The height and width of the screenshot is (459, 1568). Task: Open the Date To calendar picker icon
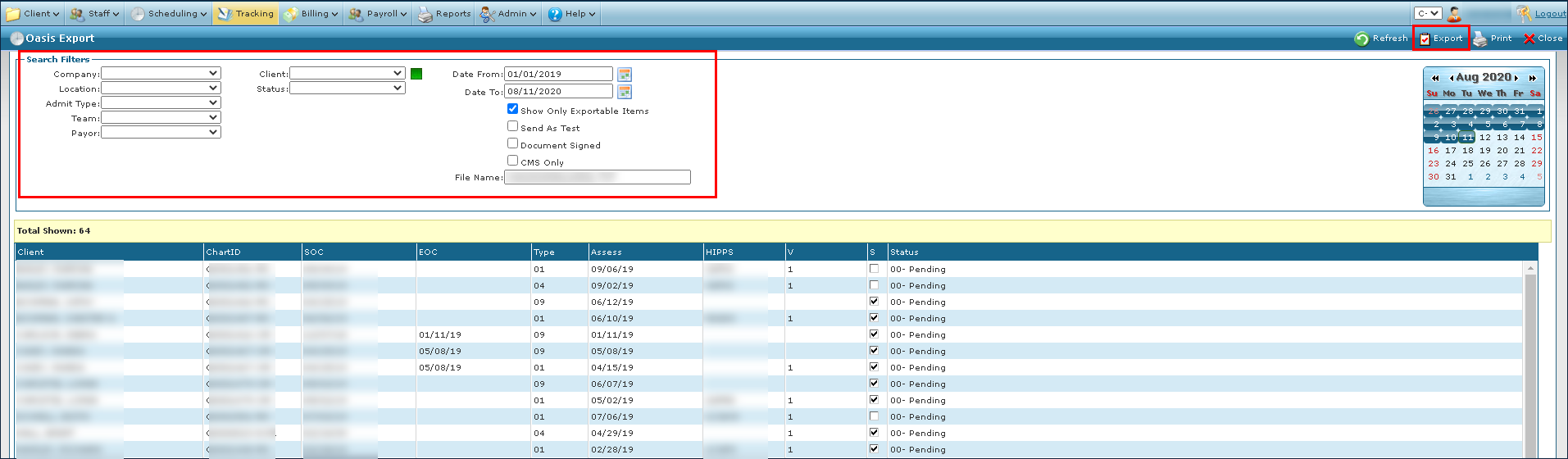click(x=625, y=92)
